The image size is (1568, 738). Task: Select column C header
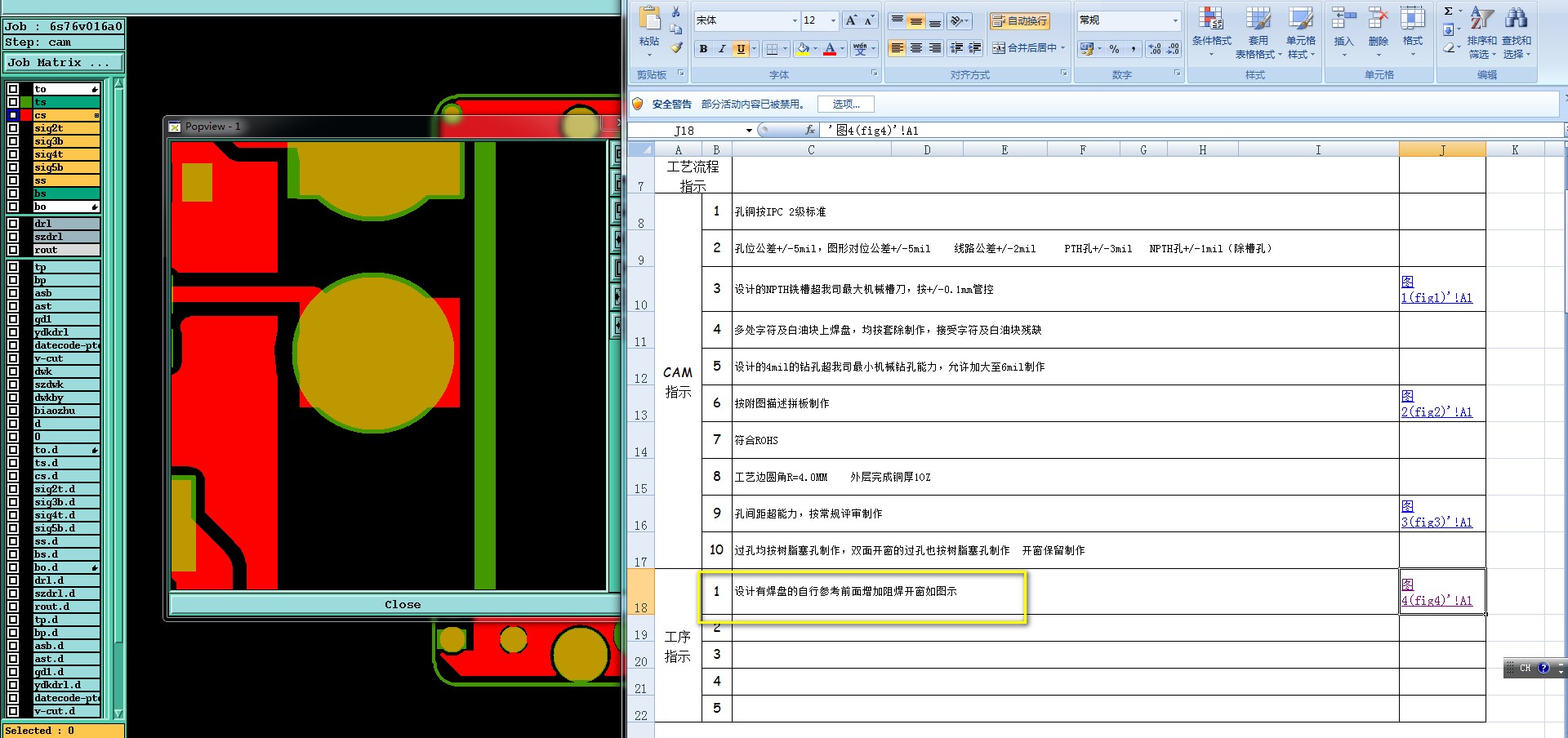811,149
